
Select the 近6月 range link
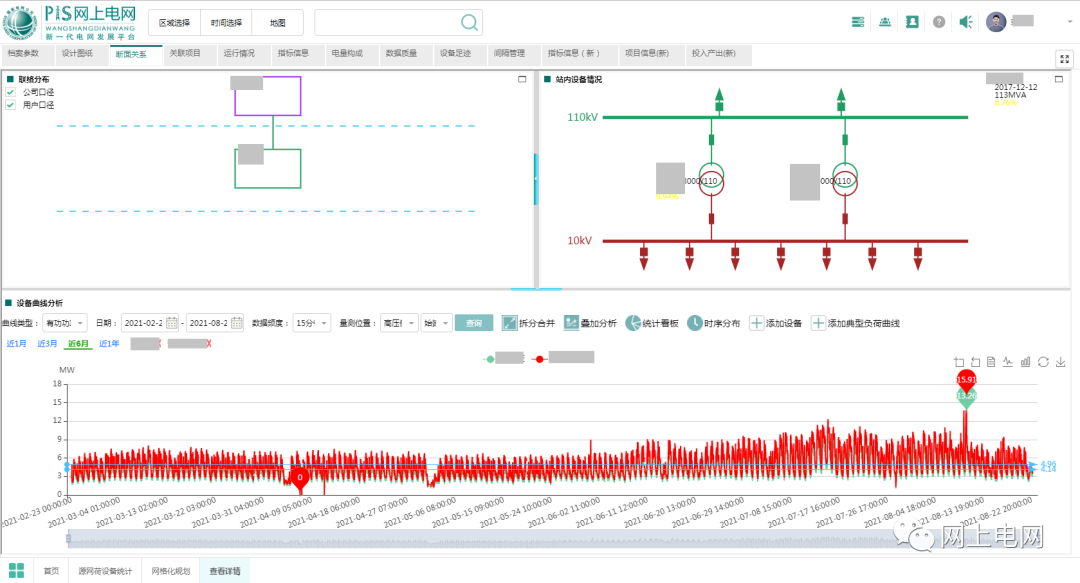78,343
